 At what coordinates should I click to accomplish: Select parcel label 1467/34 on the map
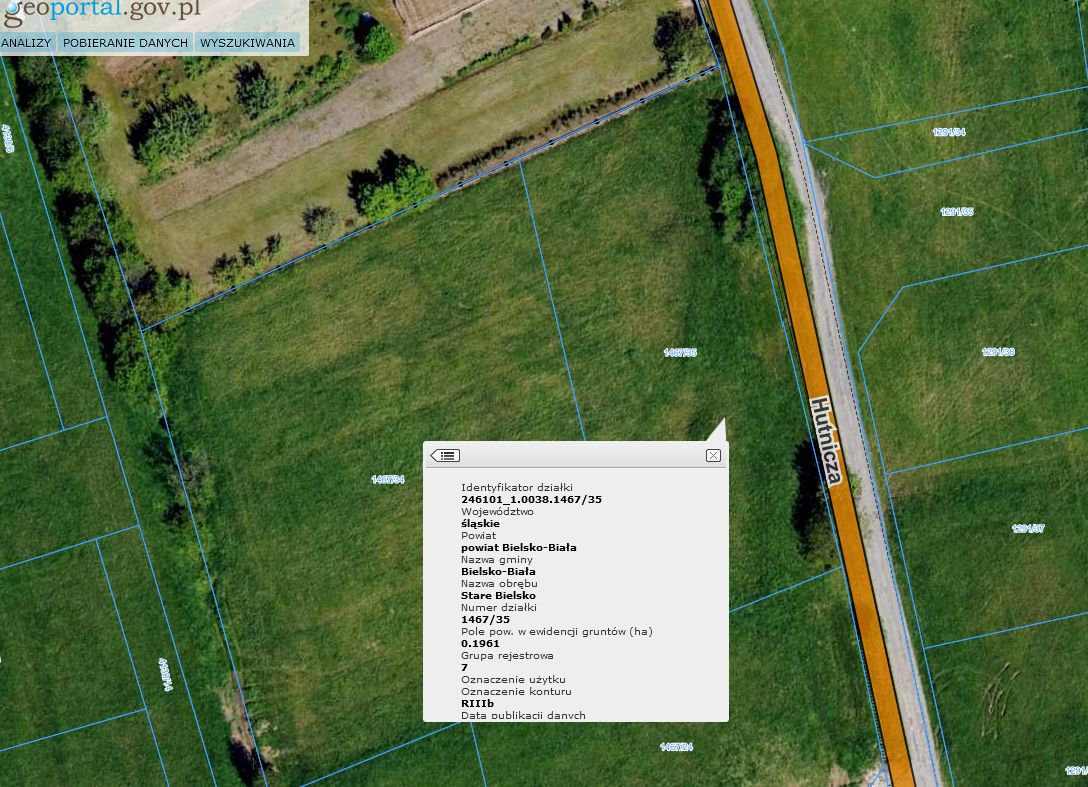point(388,480)
